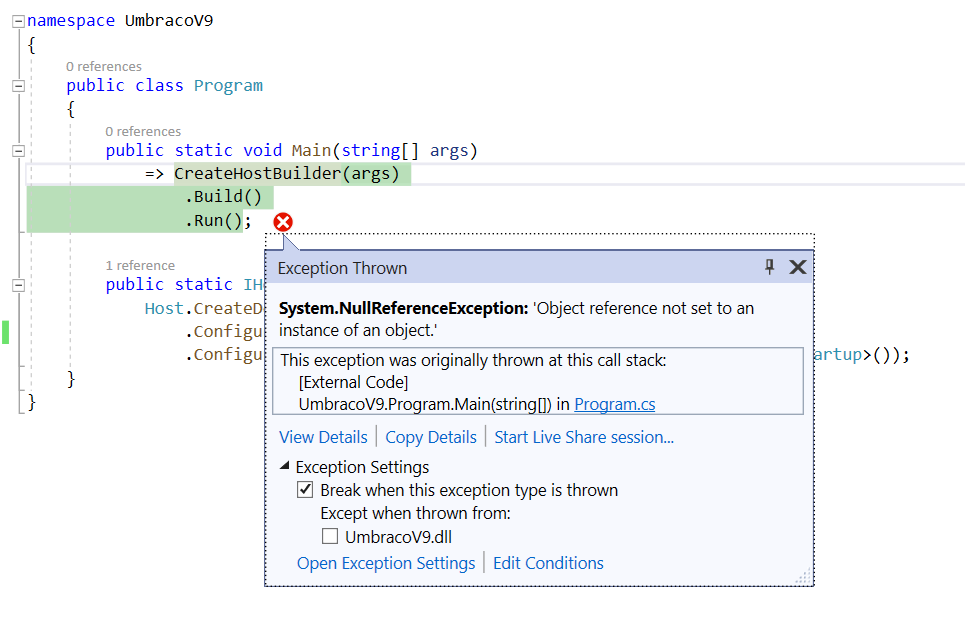Start a Live Share session
The image size is (965, 626).
point(584,437)
